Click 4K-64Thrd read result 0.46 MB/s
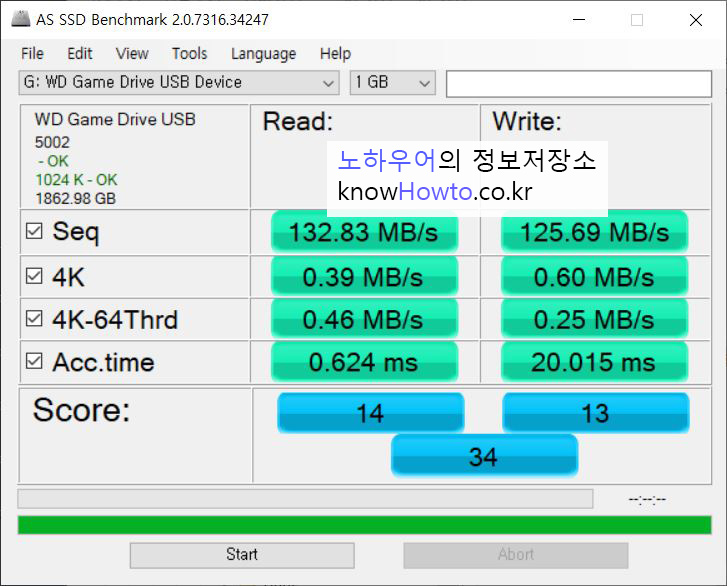Viewport: 727px width, 586px height. [364, 319]
